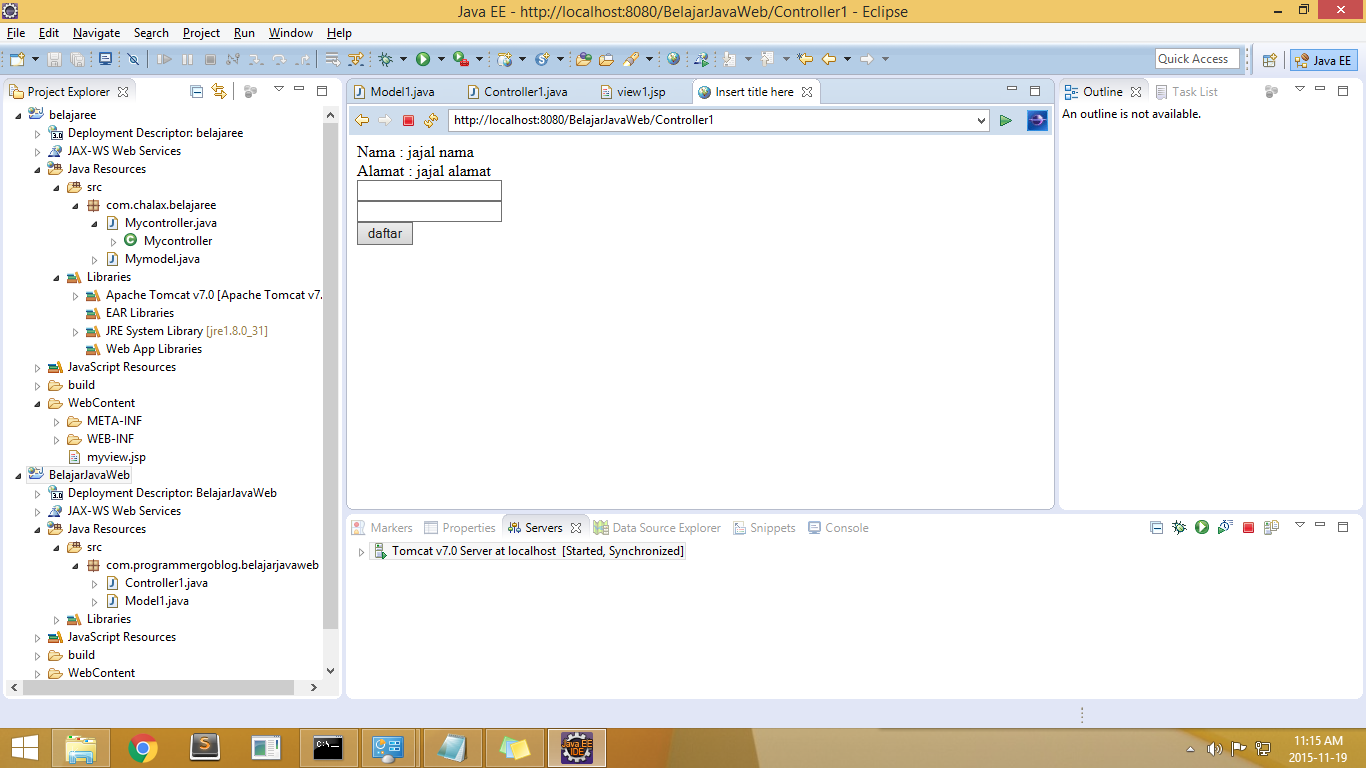This screenshot has height=768, width=1366.
Task: Click the Open Type folder icon
Action: coord(585,60)
